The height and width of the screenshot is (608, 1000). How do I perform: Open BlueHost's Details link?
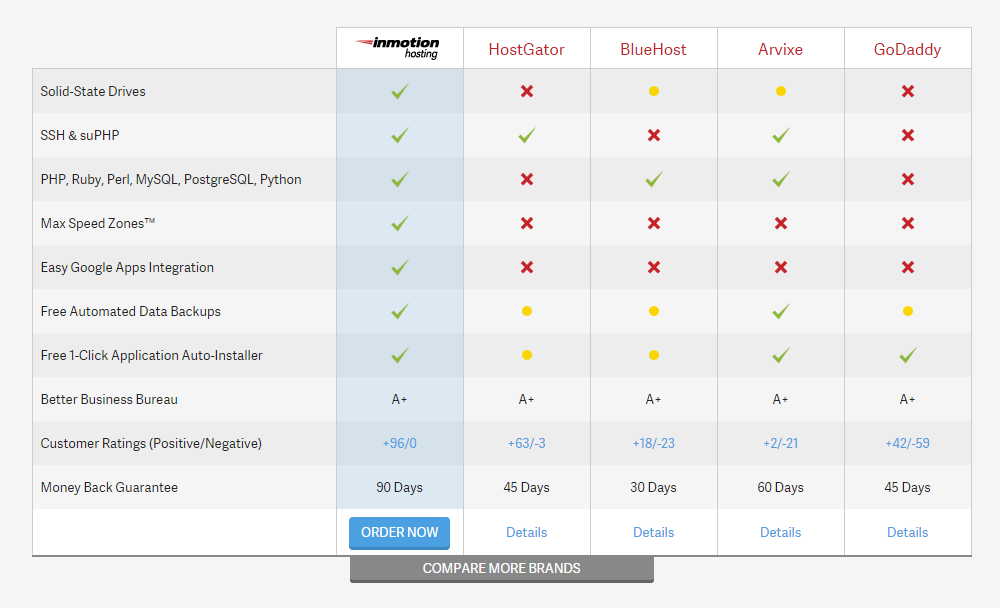click(x=653, y=532)
